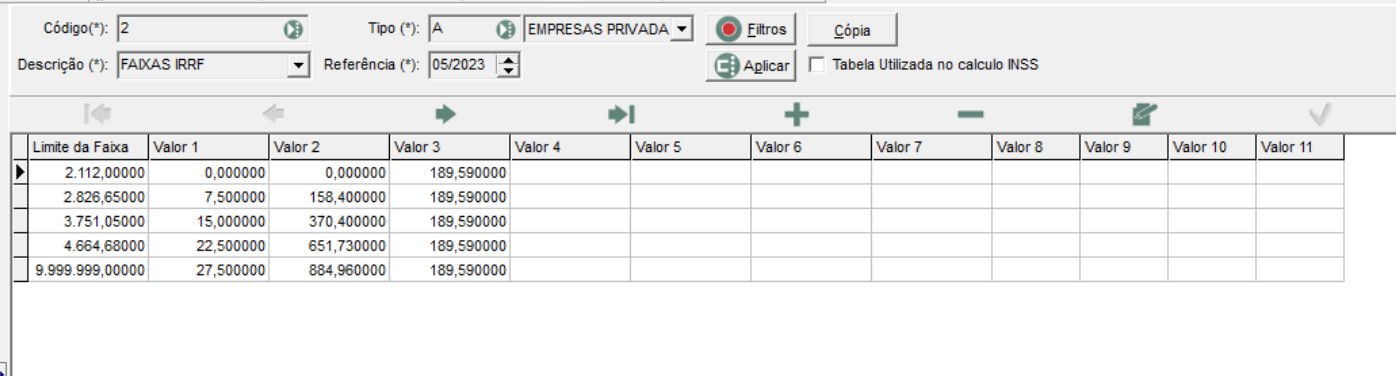Click the Cópia button
1396x376 pixels.
853,30
